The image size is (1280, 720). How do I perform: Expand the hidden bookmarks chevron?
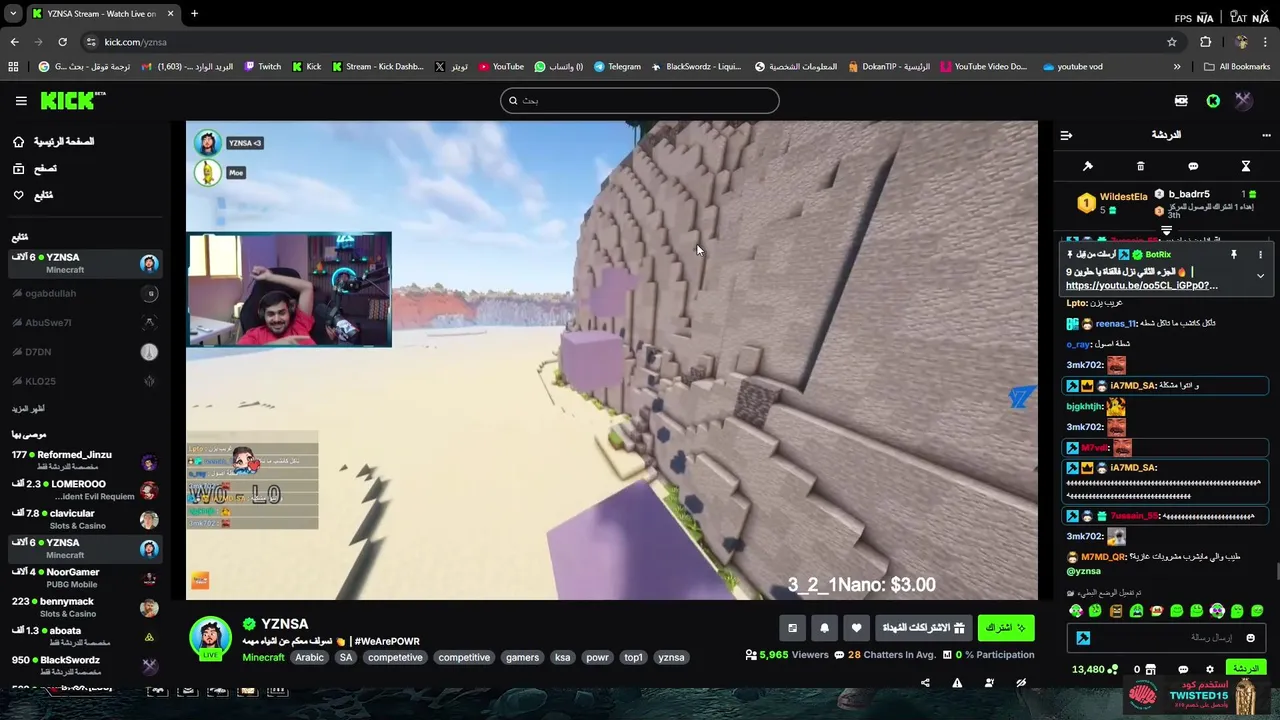[1177, 67]
